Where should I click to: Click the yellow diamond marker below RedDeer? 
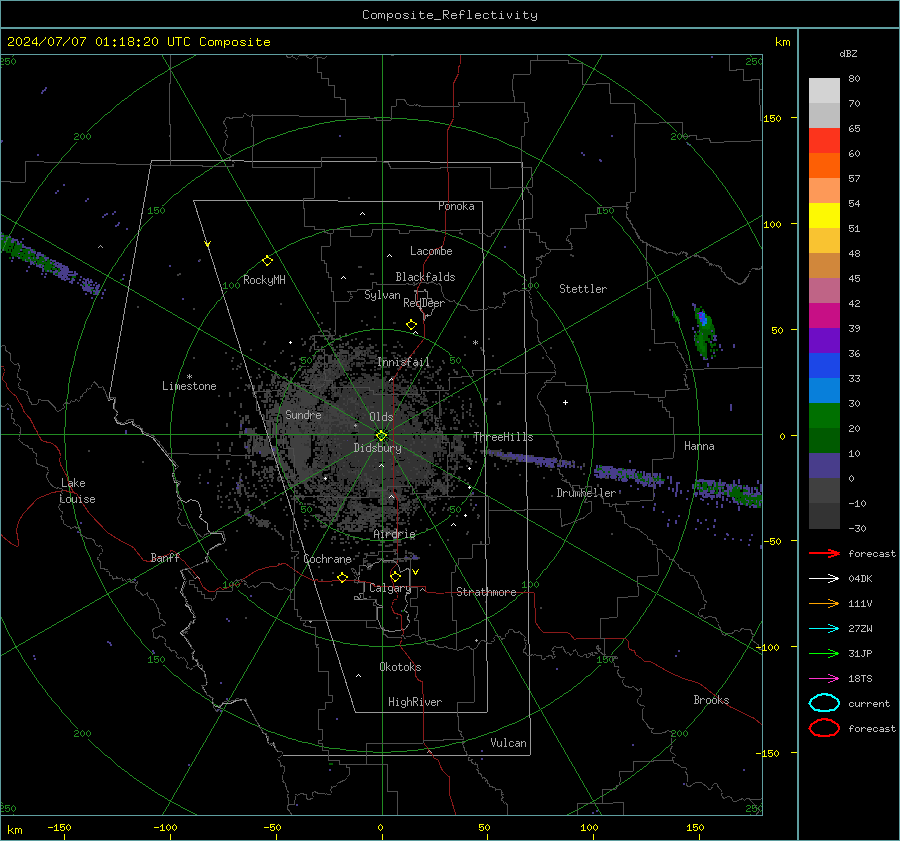pos(411,325)
